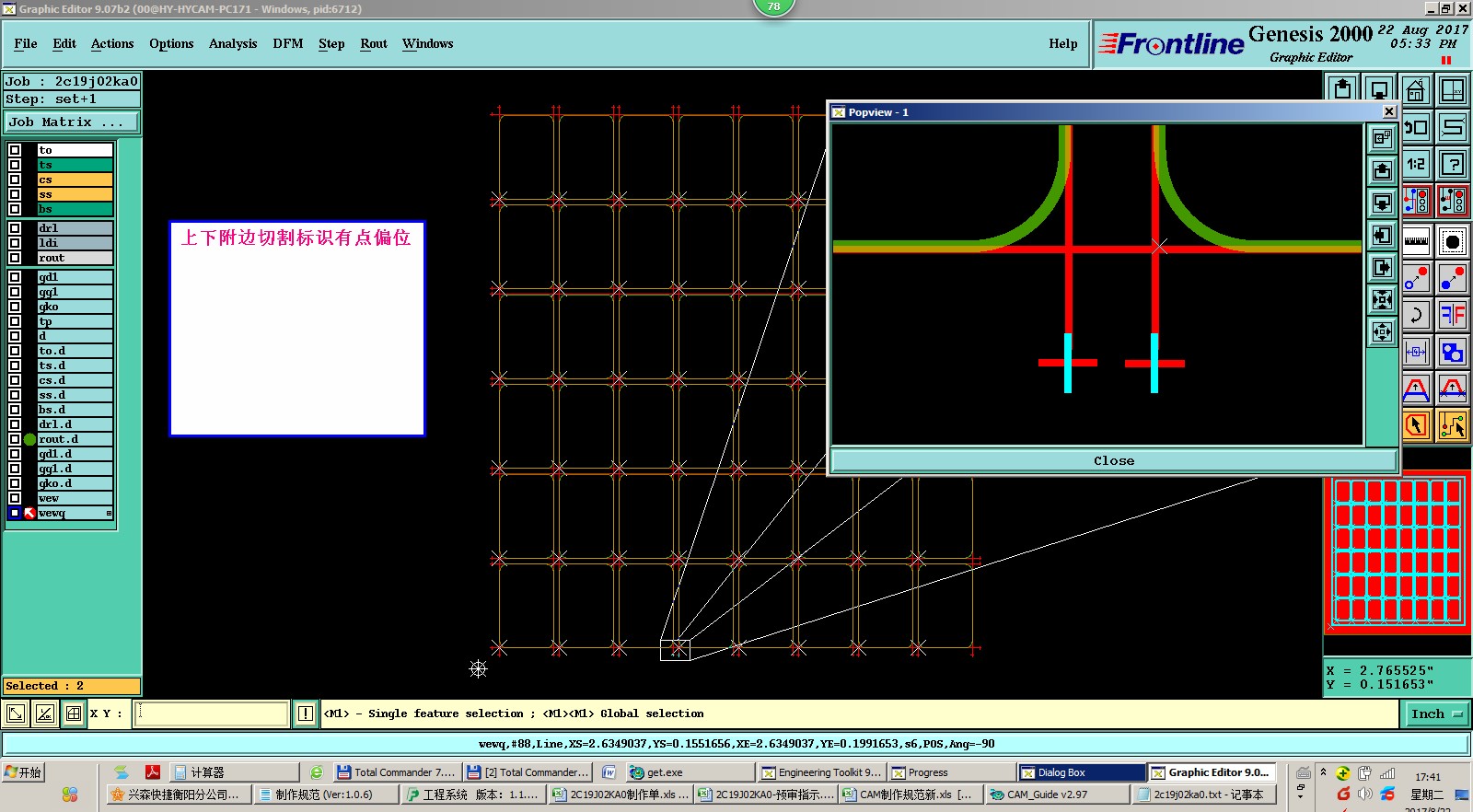1473x812 pixels.
Task: Click Popview zoom-out expand arrows icon
Action: click(x=1382, y=331)
